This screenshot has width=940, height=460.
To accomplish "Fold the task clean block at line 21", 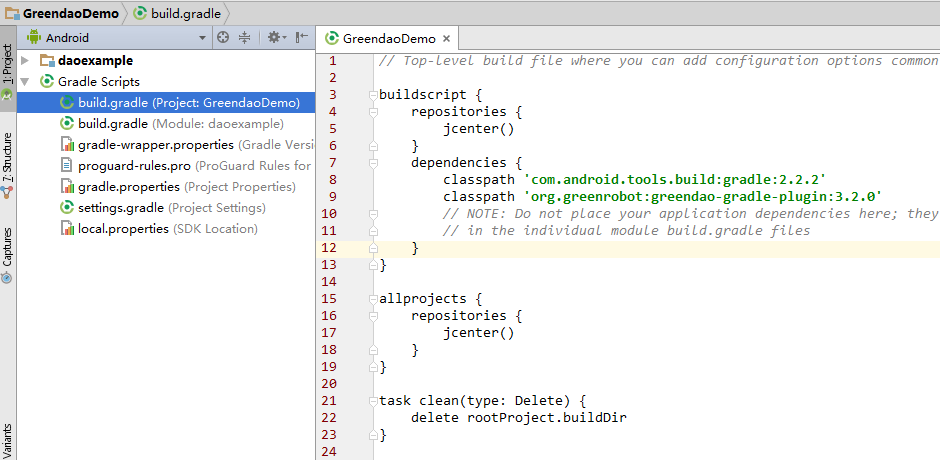I will (x=373, y=401).
